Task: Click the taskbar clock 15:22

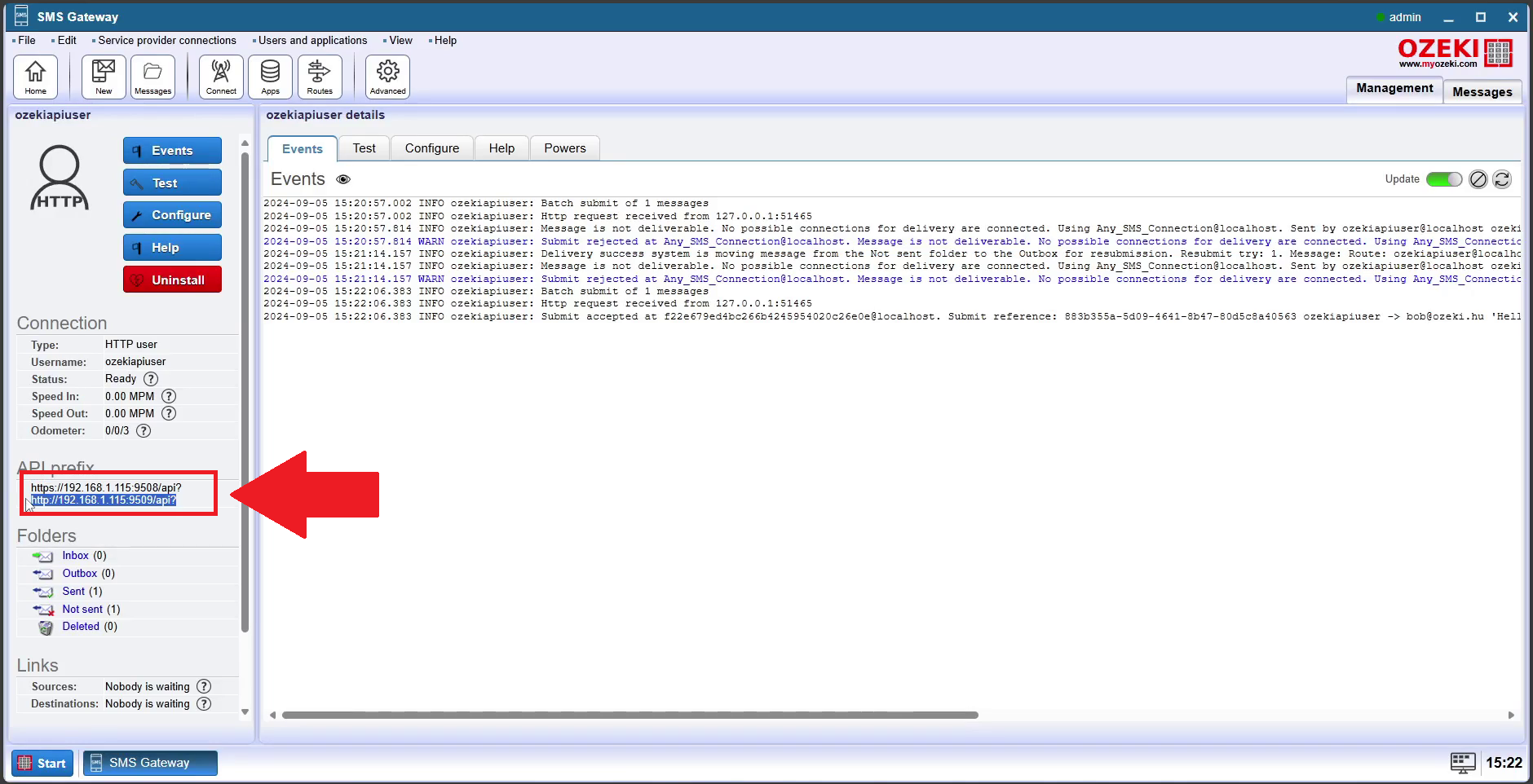Action: (1504, 763)
